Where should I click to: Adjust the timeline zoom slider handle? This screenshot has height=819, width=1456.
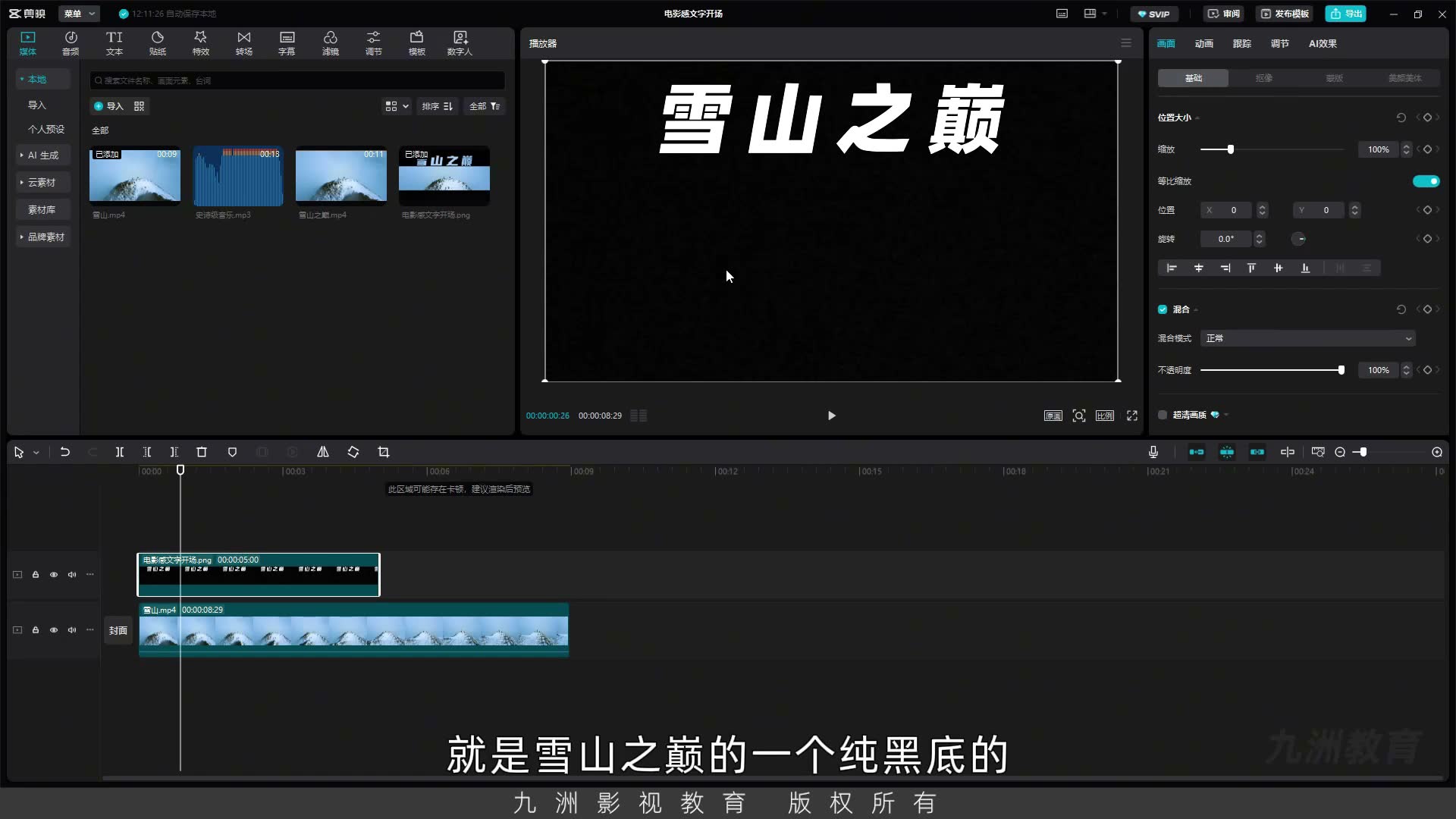[1363, 452]
